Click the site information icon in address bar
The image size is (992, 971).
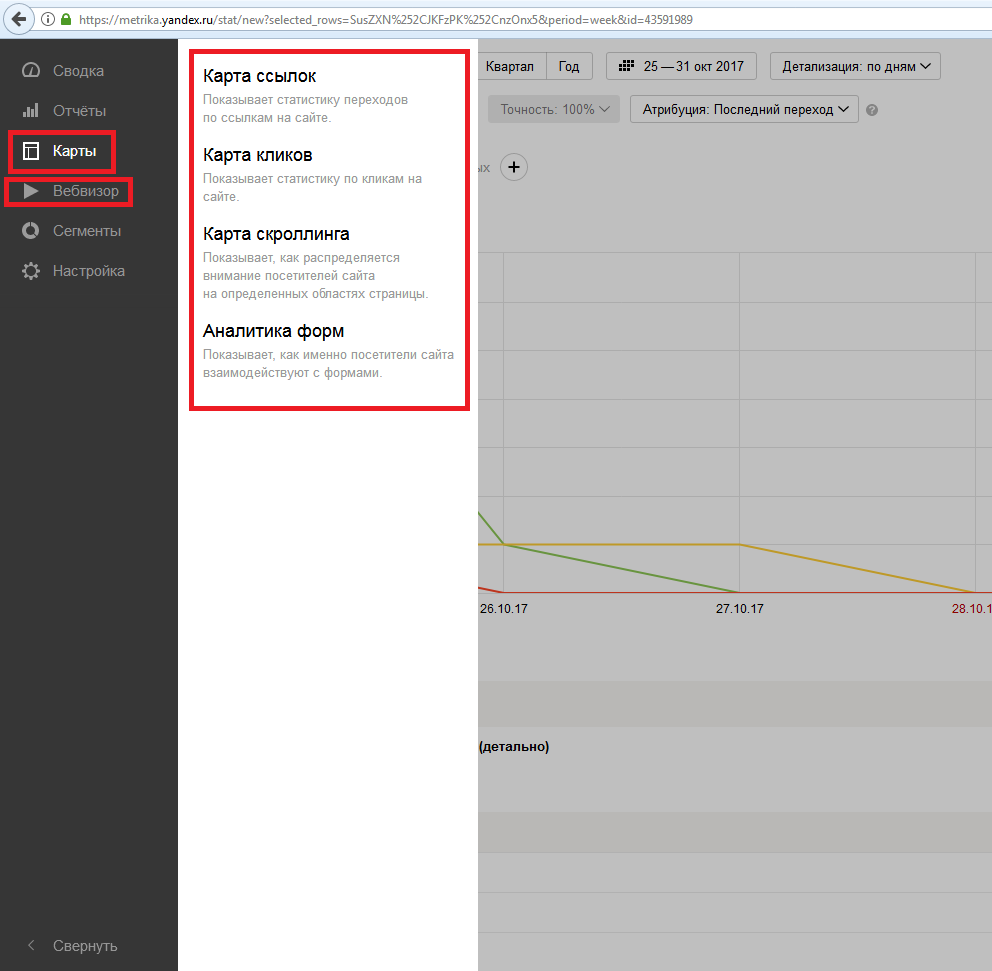47,19
